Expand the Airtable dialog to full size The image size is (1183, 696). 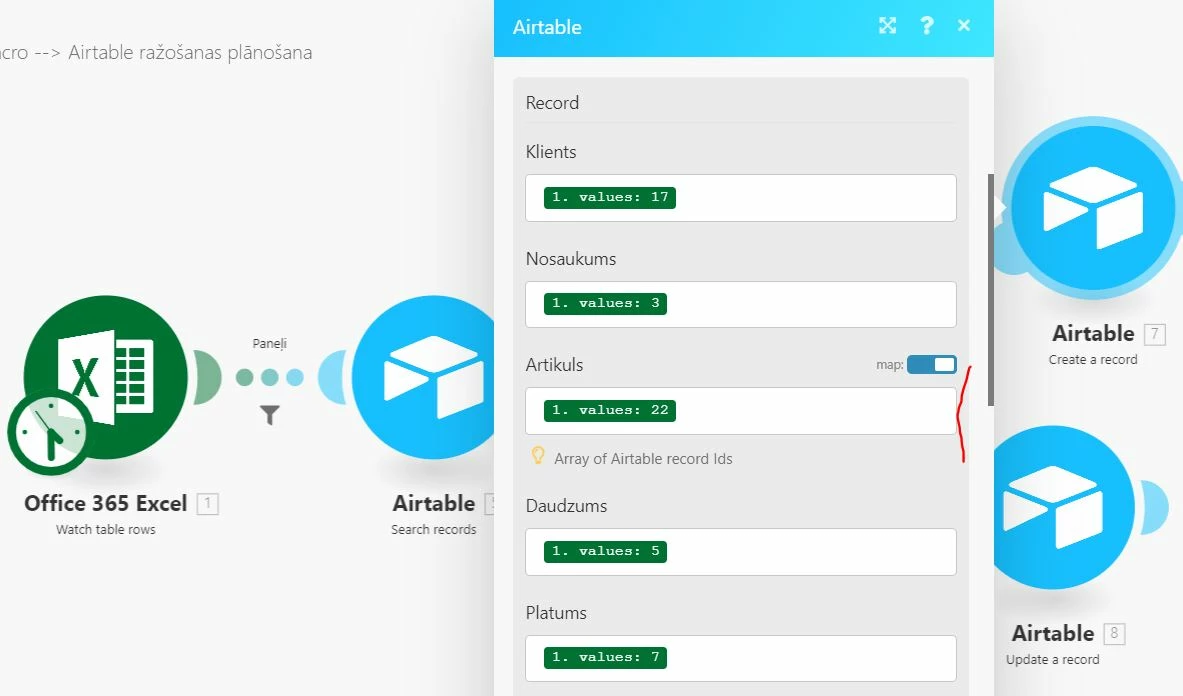[x=887, y=26]
